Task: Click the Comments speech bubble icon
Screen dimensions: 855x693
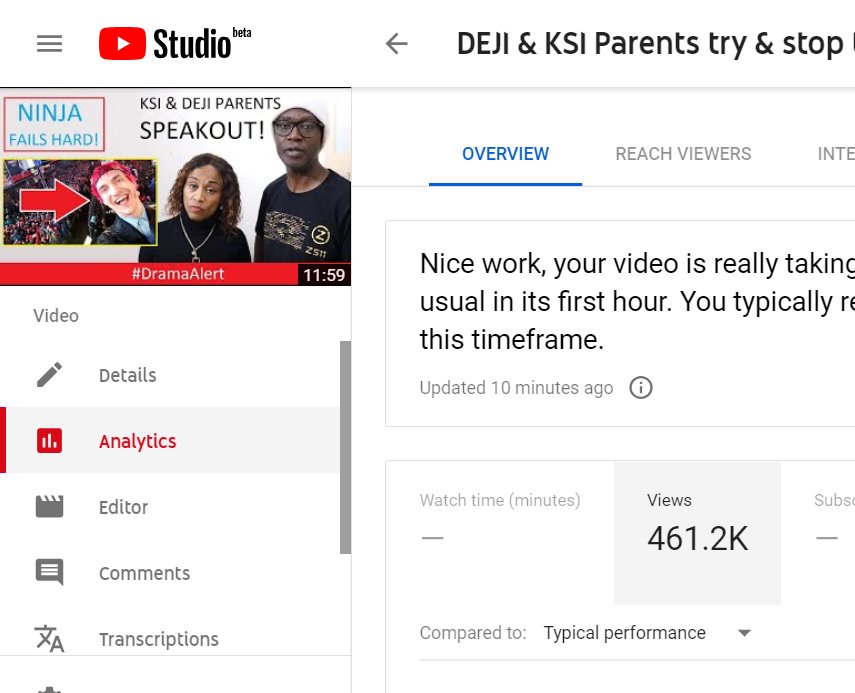Action: pos(49,573)
